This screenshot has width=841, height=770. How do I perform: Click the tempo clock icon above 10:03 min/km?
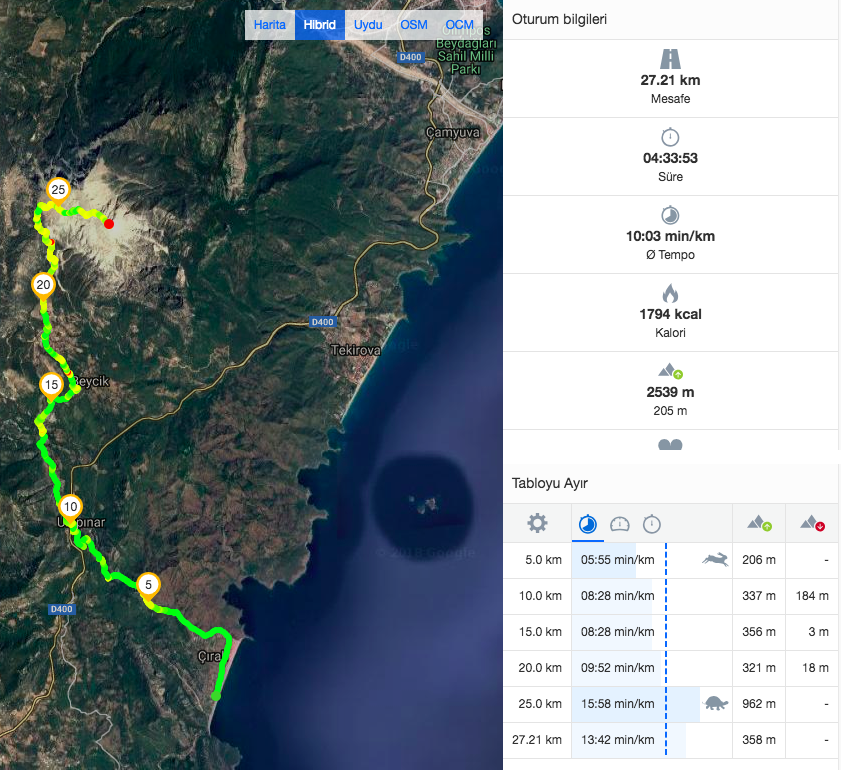click(x=670, y=216)
